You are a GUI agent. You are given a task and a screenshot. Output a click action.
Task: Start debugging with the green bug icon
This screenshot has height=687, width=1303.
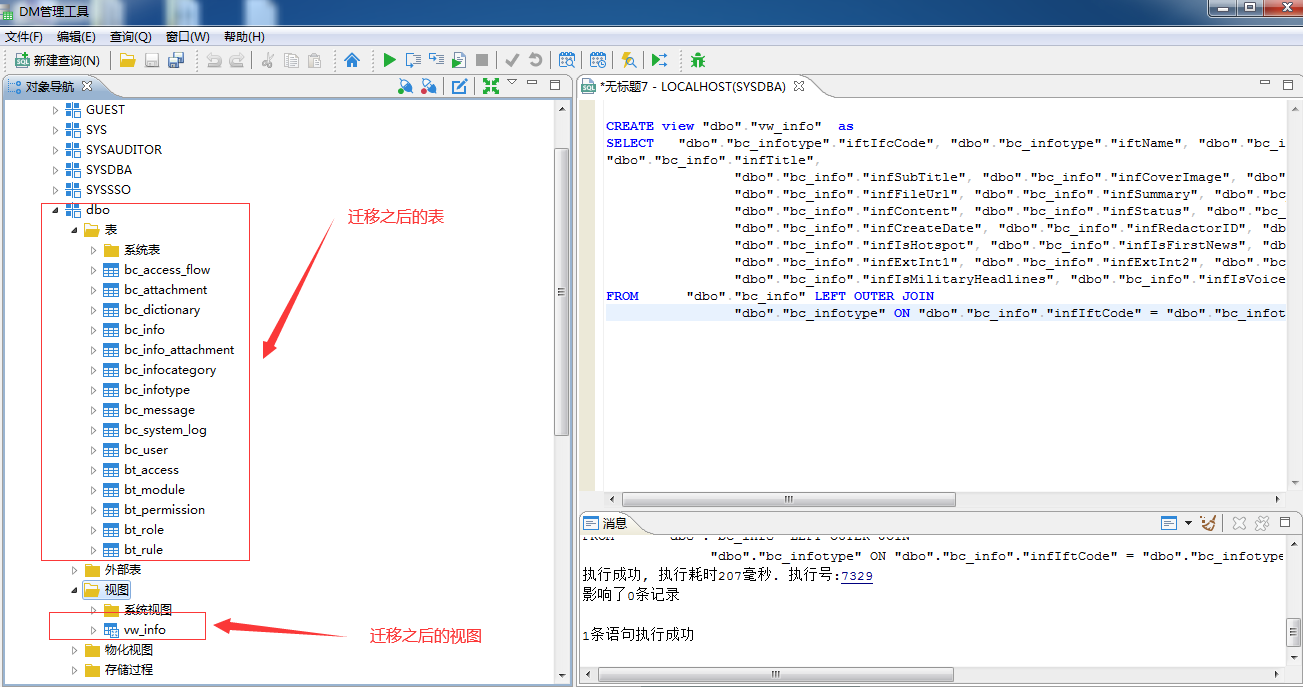[697, 60]
